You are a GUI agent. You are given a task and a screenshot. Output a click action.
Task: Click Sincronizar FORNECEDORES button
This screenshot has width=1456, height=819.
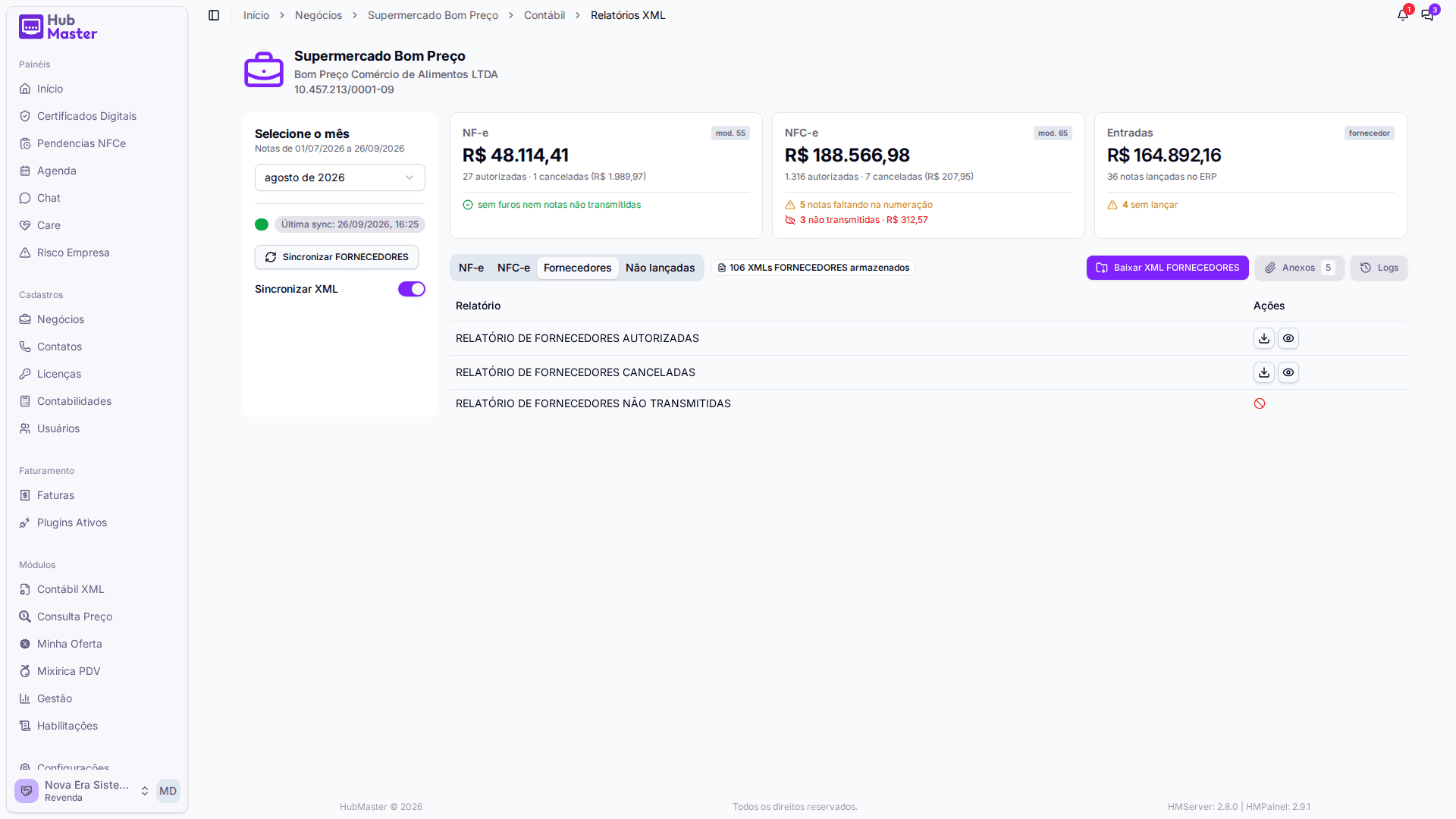337,257
